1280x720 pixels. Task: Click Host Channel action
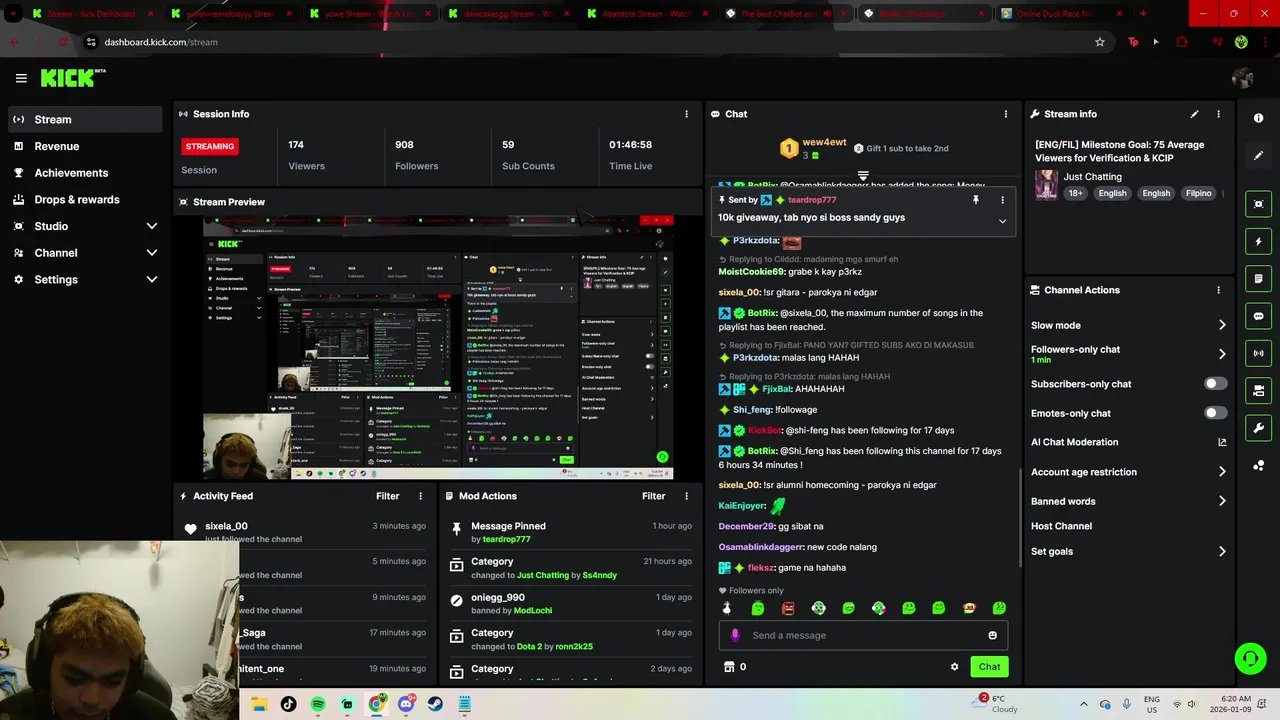[1061, 526]
